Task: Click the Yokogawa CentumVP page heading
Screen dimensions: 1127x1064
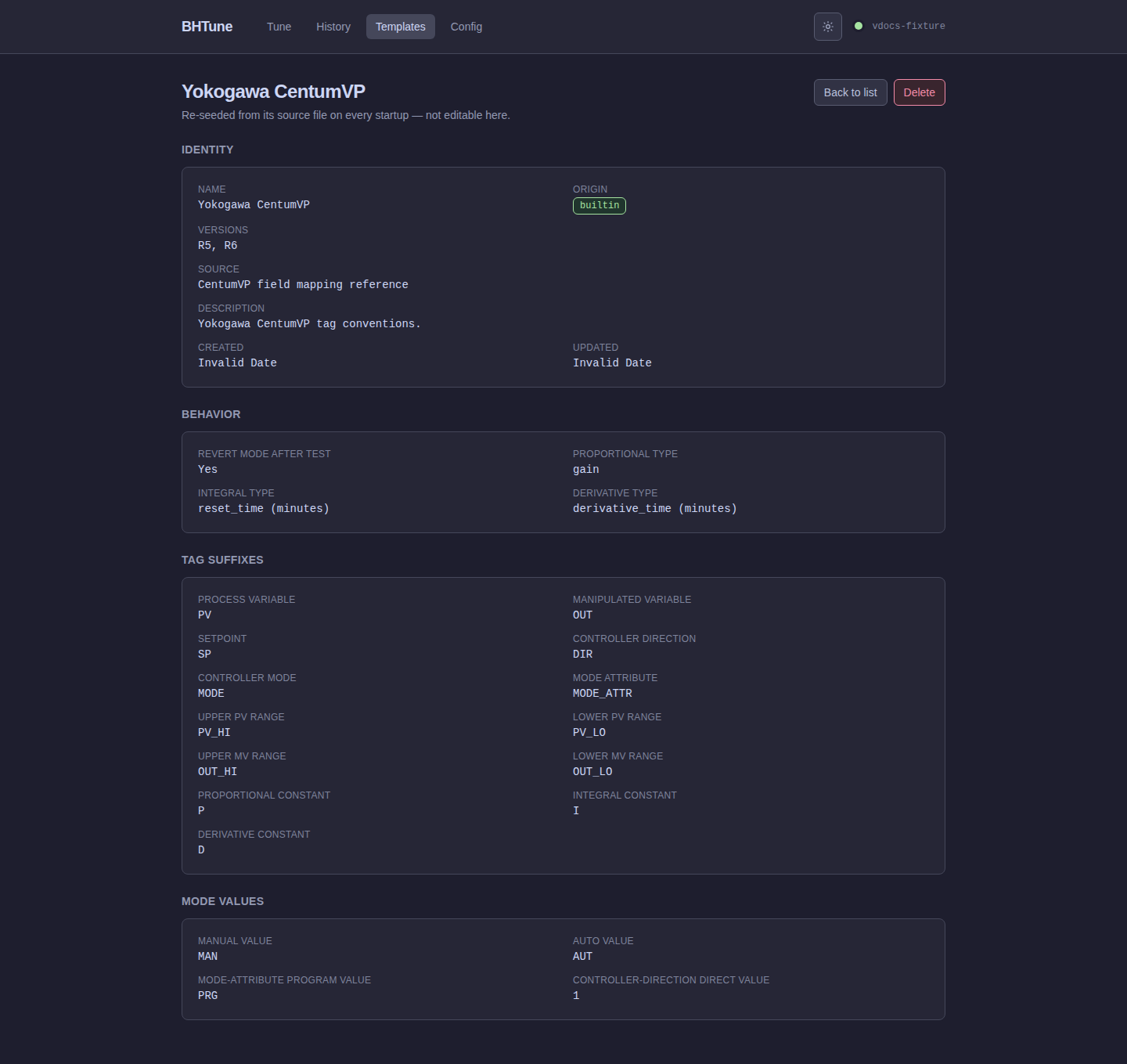Action: [x=273, y=92]
